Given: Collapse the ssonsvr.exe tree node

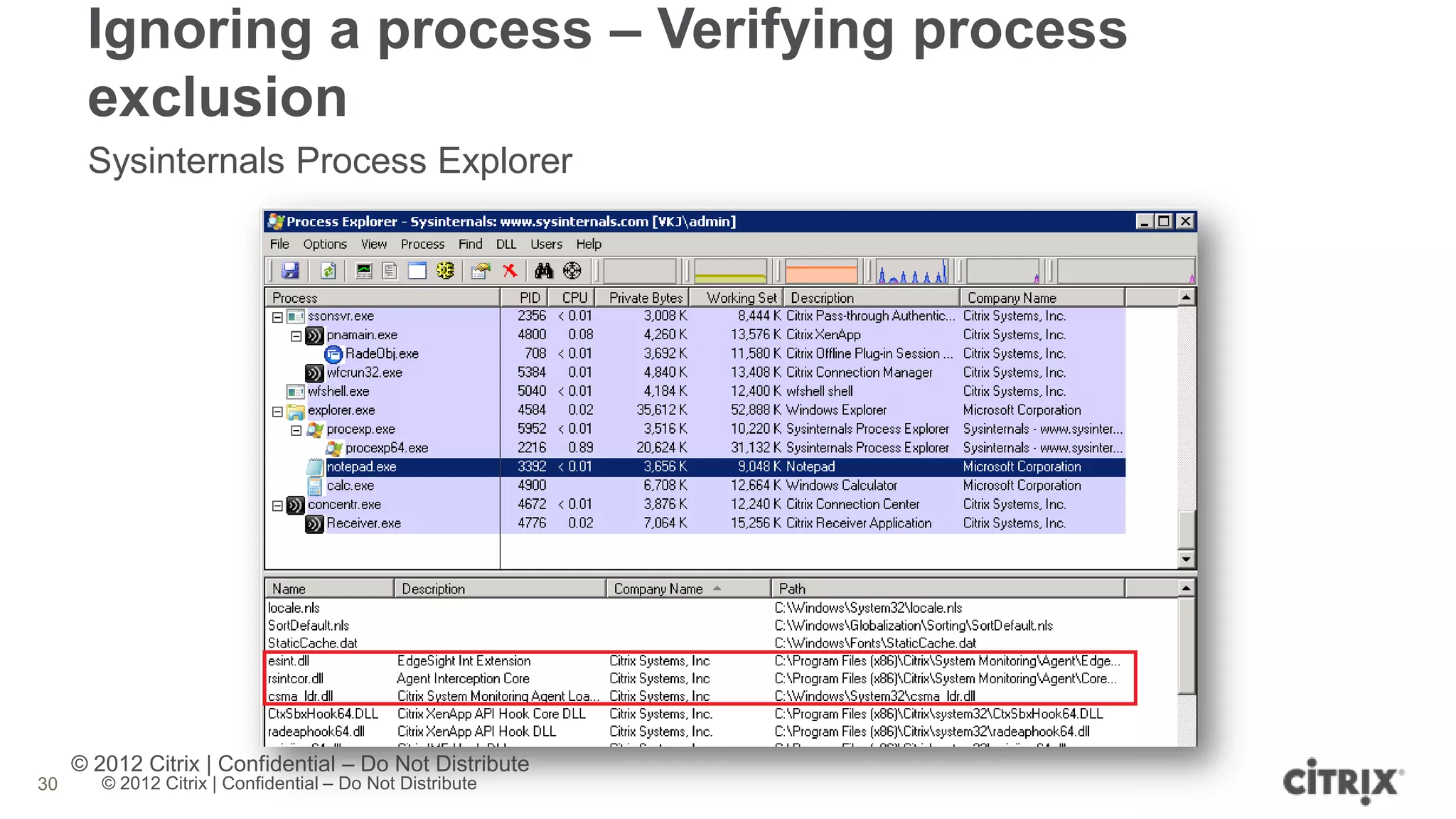Looking at the screenshot, I should click(278, 317).
